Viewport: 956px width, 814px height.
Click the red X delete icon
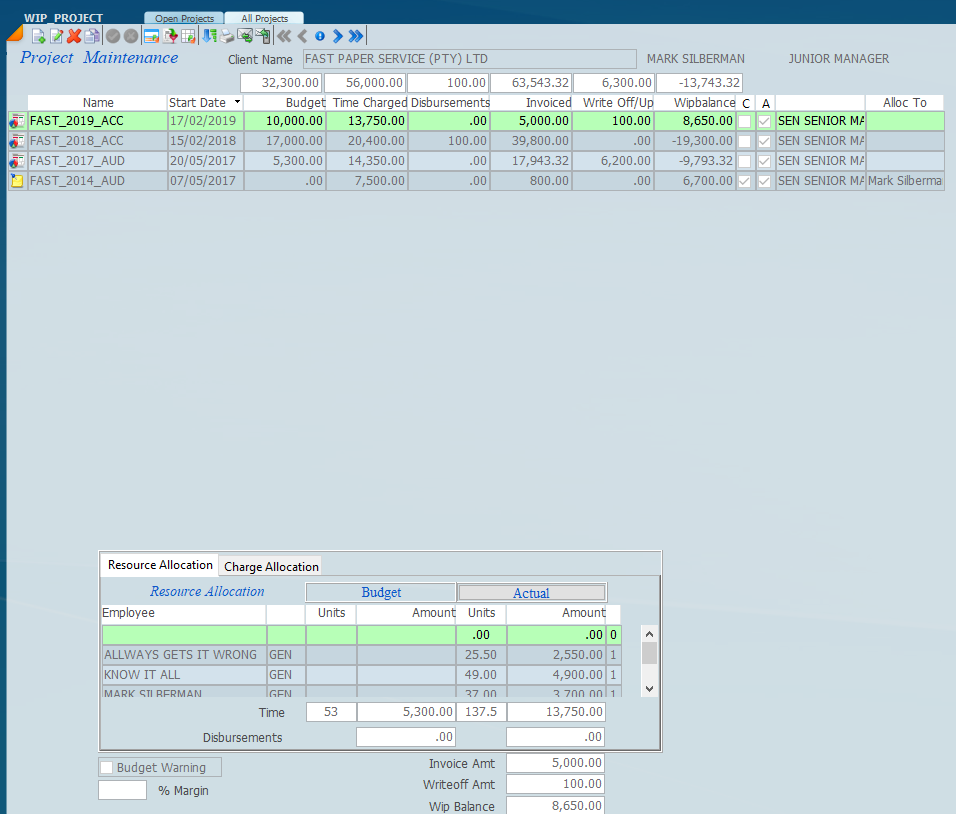coord(74,36)
